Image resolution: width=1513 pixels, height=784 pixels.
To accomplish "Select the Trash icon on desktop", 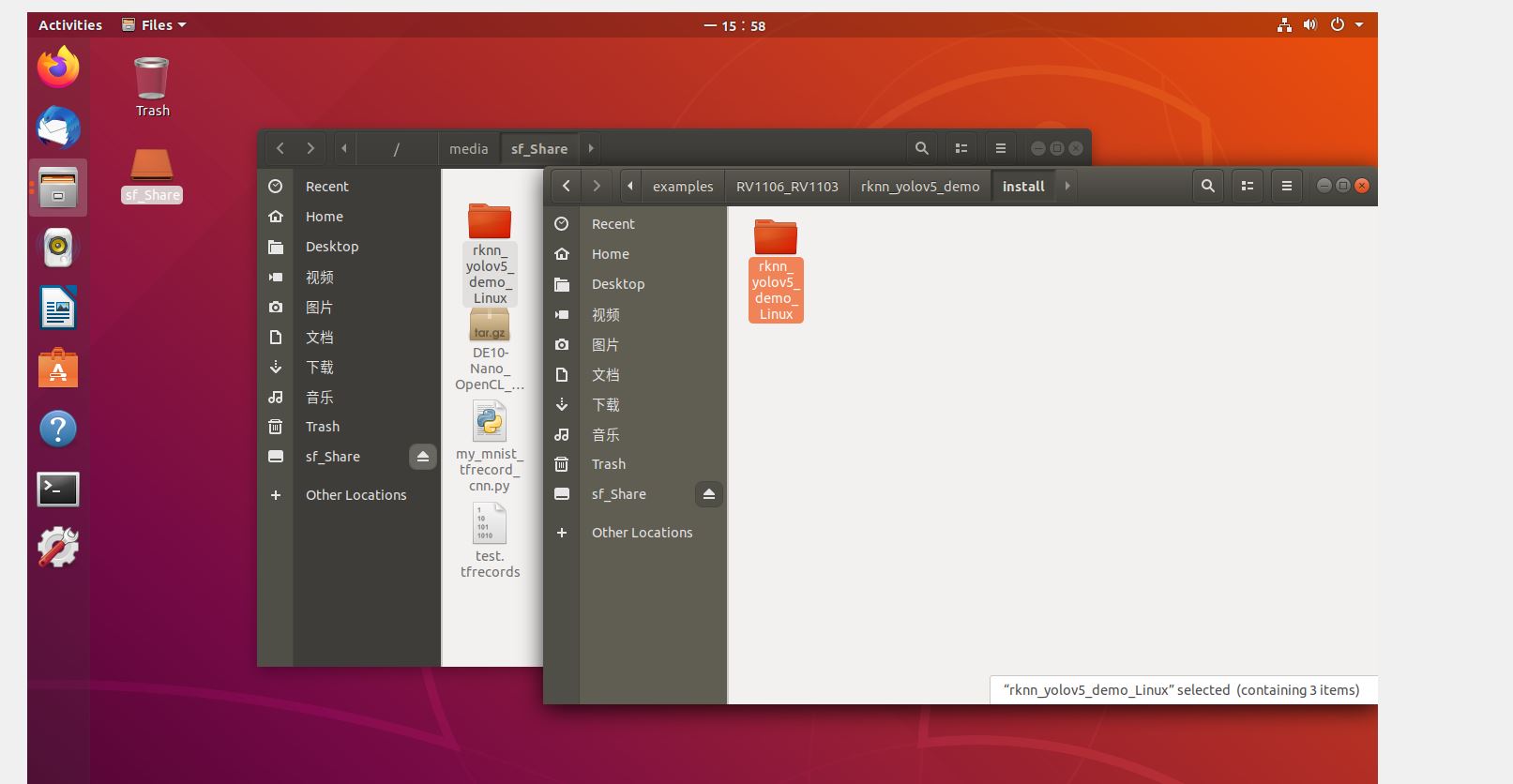I will (x=152, y=86).
